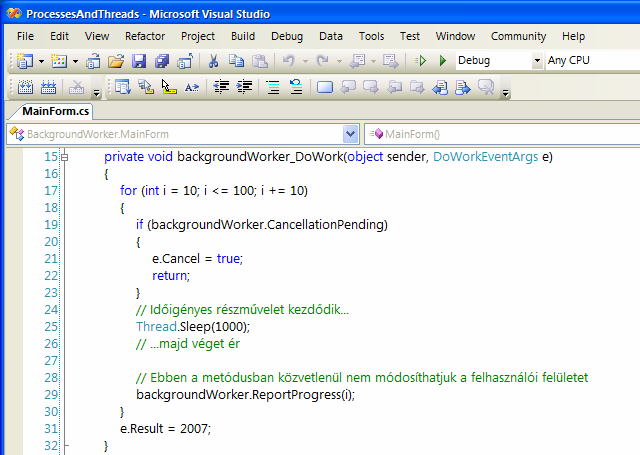The width and height of the screenshot is (640, 455).
Task: Open the Test menu
Action: (x=409, y=36)
